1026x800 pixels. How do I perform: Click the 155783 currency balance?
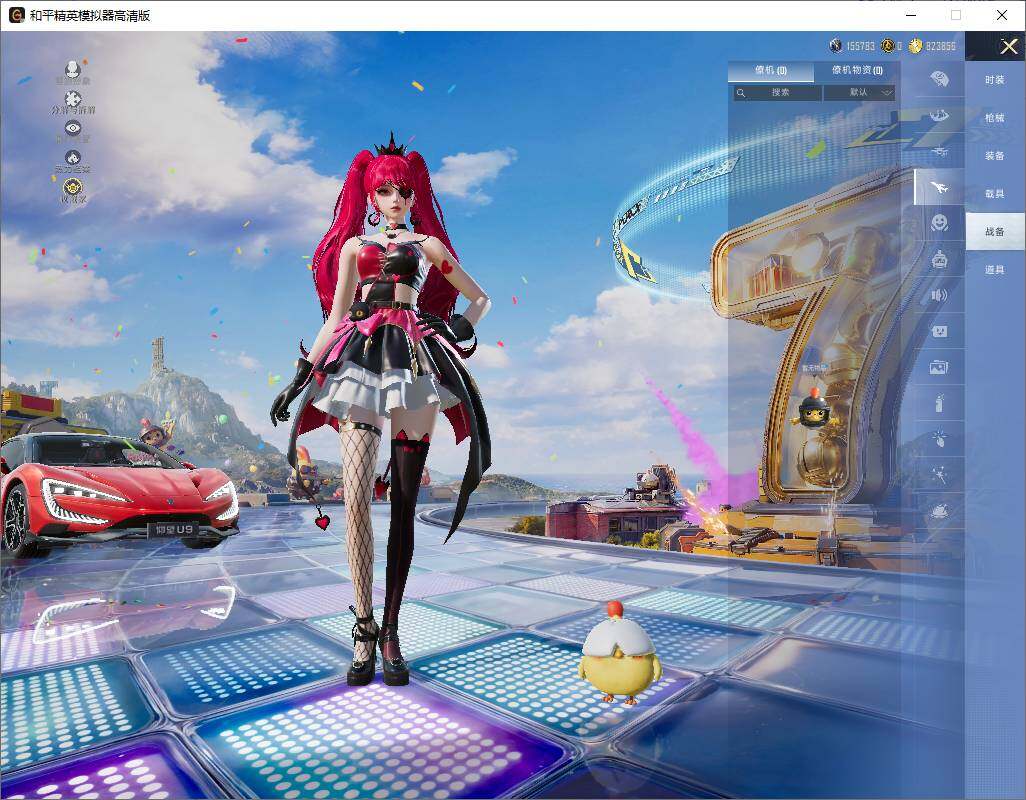[860, 46]
